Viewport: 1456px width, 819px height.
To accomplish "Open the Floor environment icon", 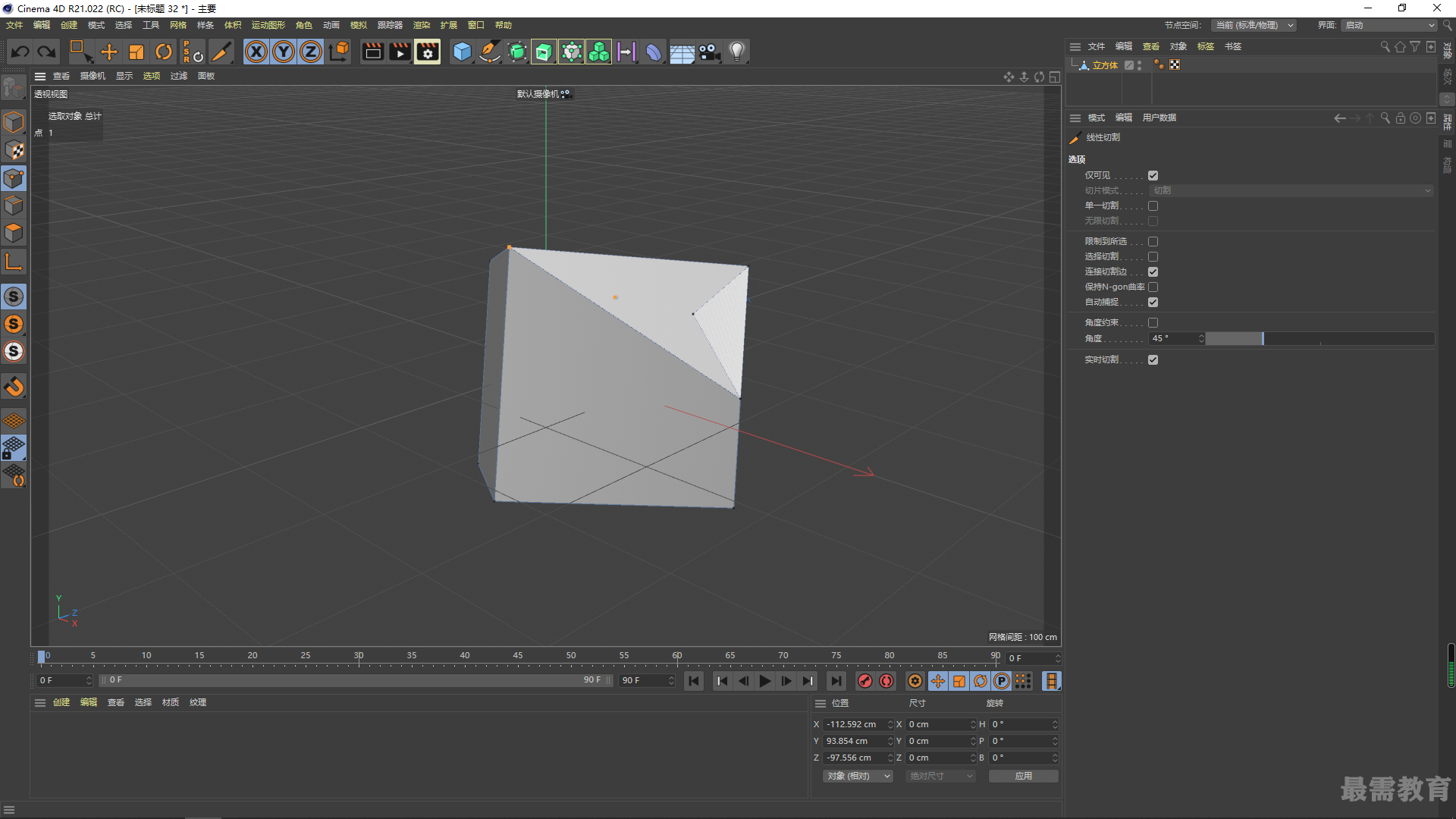I will click(x=682, y=52).
